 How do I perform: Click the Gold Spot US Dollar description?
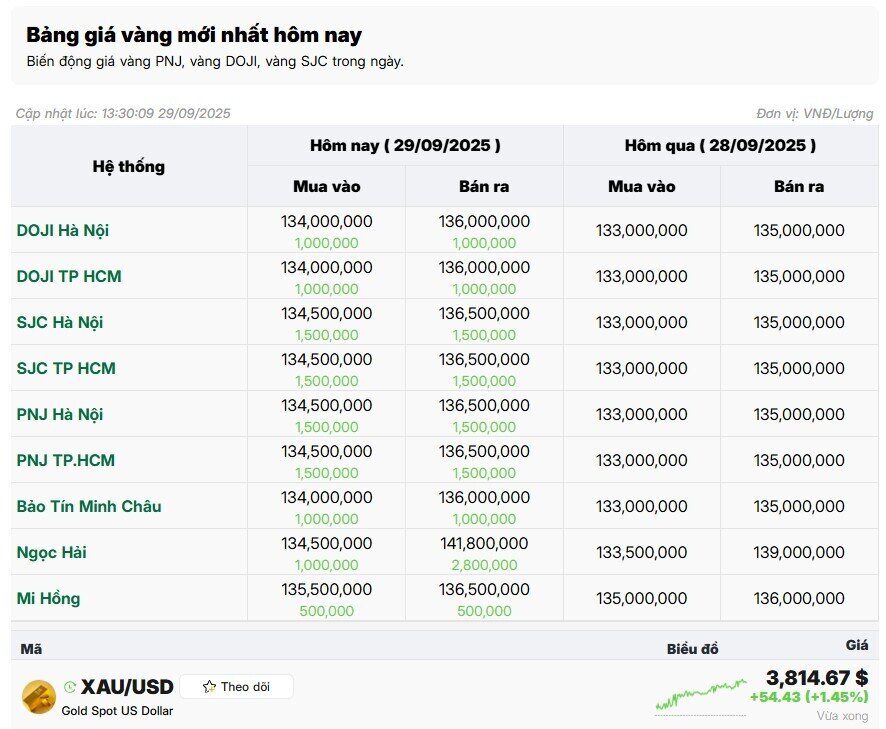click(x=117, y=711)
